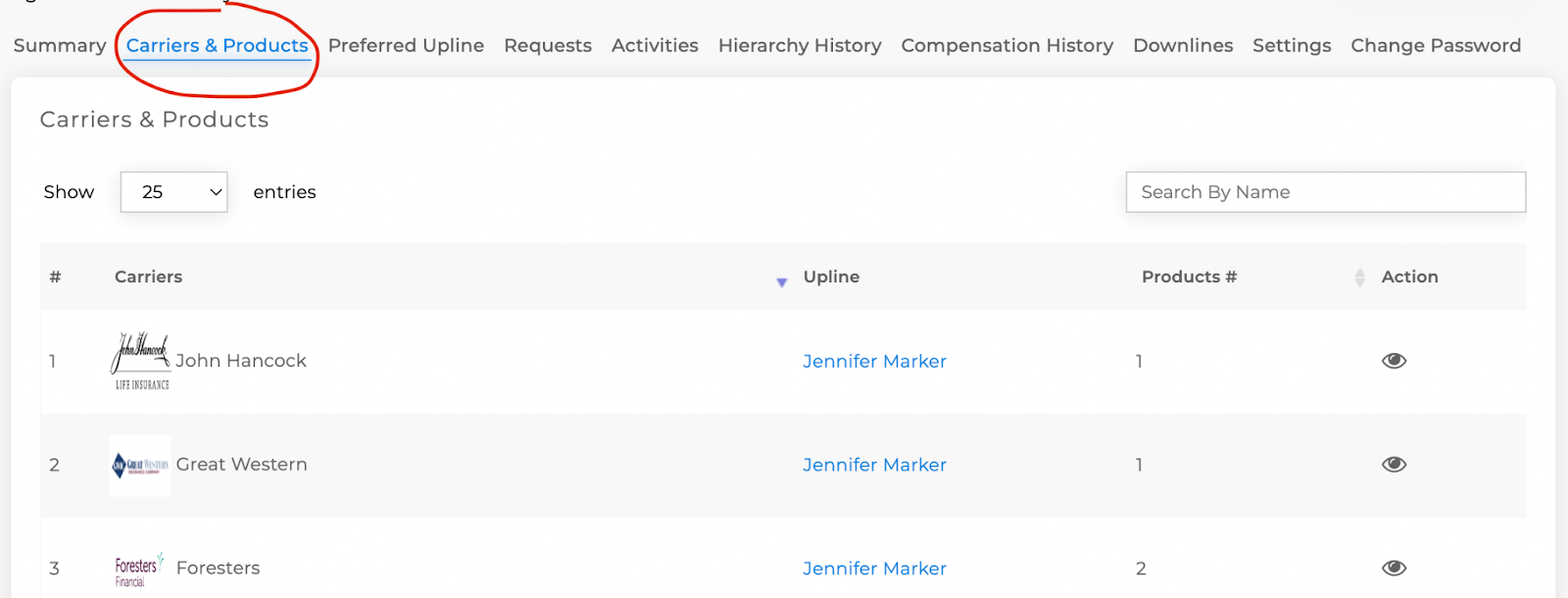The height and width of the screenshot is (598, 1568).
Task: Click the John Hancock logo
Action: 140,361
